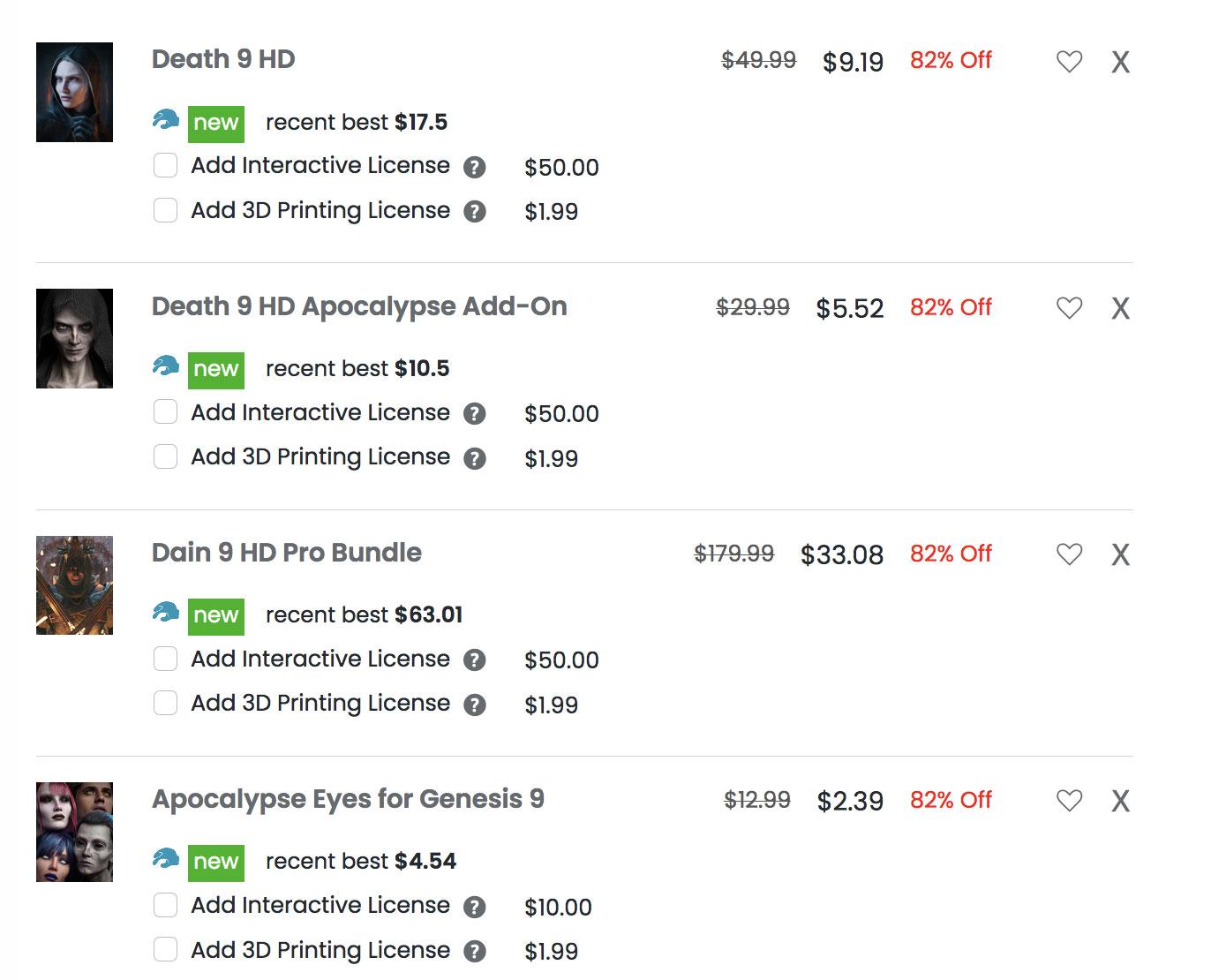Click Death 9 HD product thumbnail

(74, 92)
